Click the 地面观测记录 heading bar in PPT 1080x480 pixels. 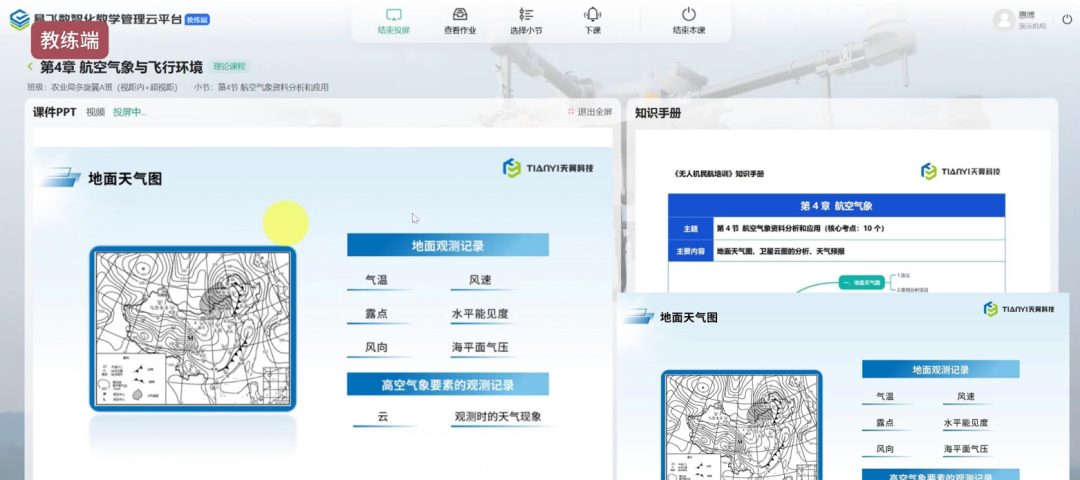pos(448,245)
